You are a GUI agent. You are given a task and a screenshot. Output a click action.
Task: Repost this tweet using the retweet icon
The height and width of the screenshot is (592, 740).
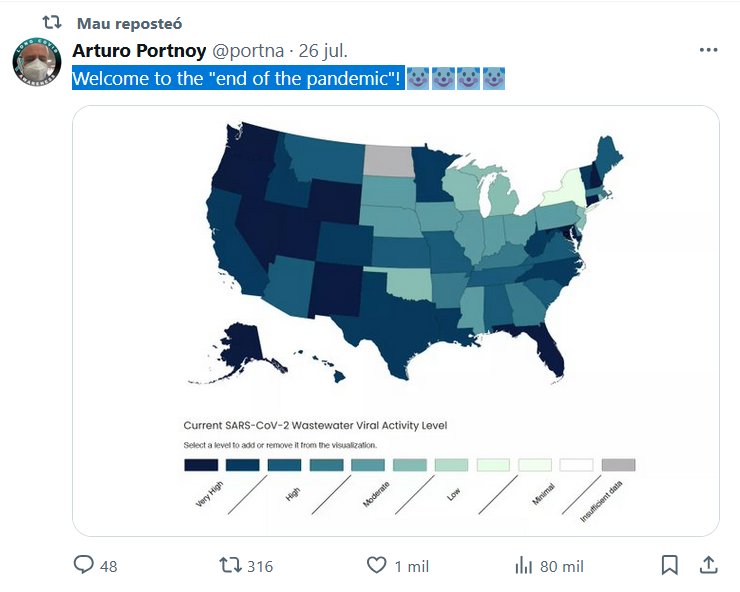[230, 565]
